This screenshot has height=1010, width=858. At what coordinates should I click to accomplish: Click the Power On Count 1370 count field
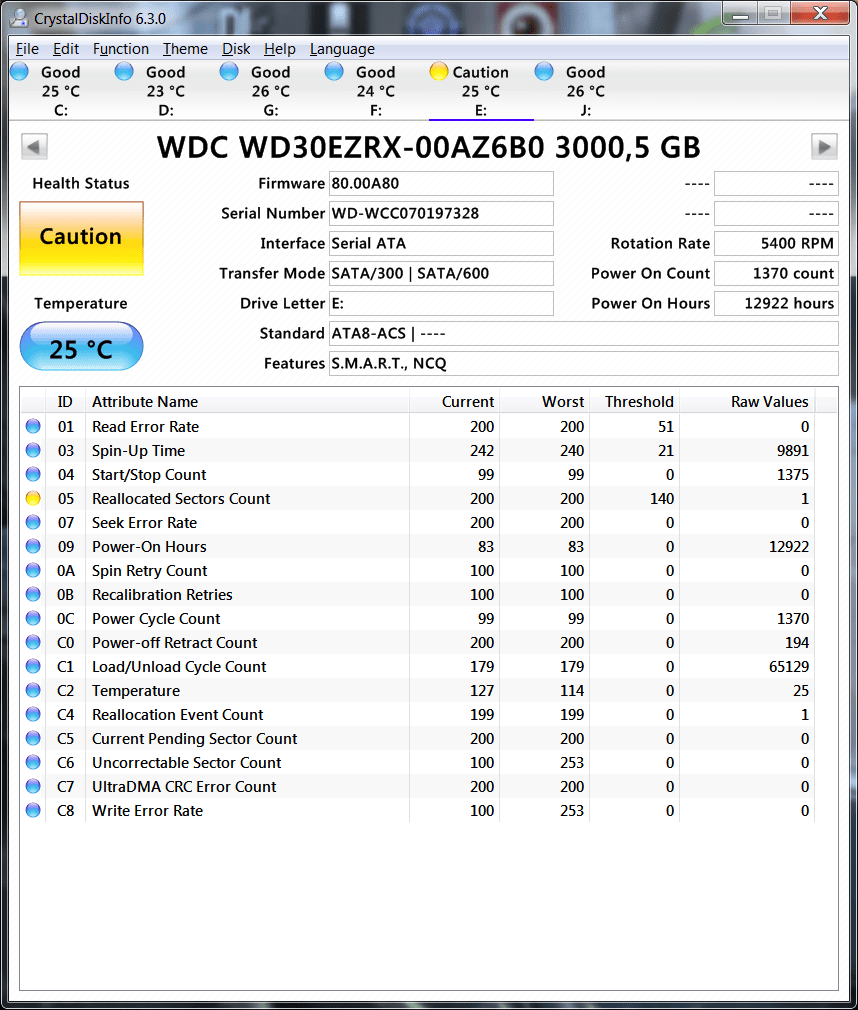point(776,273)
